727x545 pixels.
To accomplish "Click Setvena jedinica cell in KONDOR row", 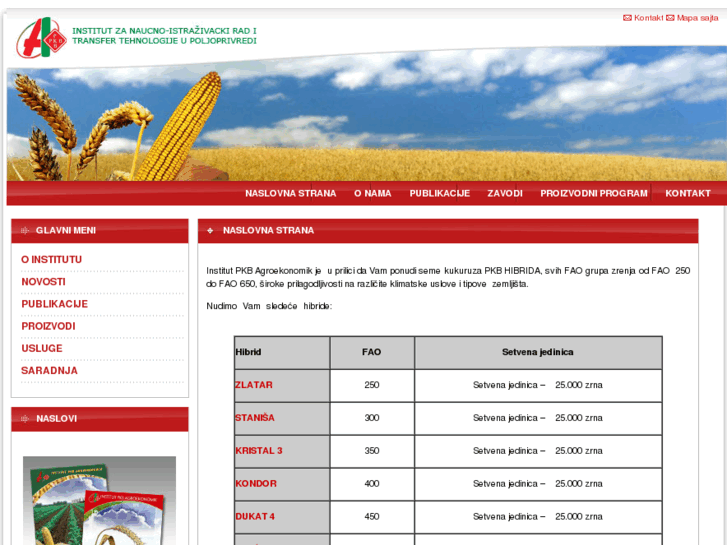I will (x=538, y=484).
